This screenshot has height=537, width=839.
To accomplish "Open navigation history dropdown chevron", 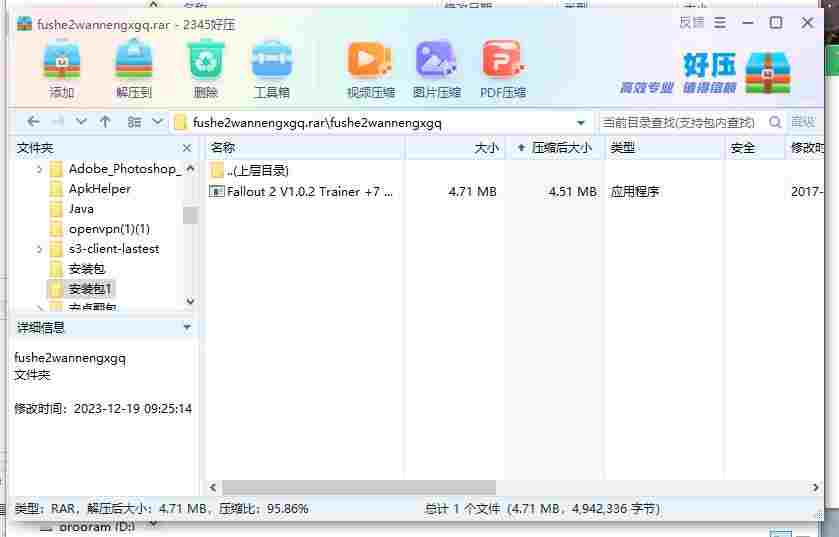I will [x=81, y=122].
